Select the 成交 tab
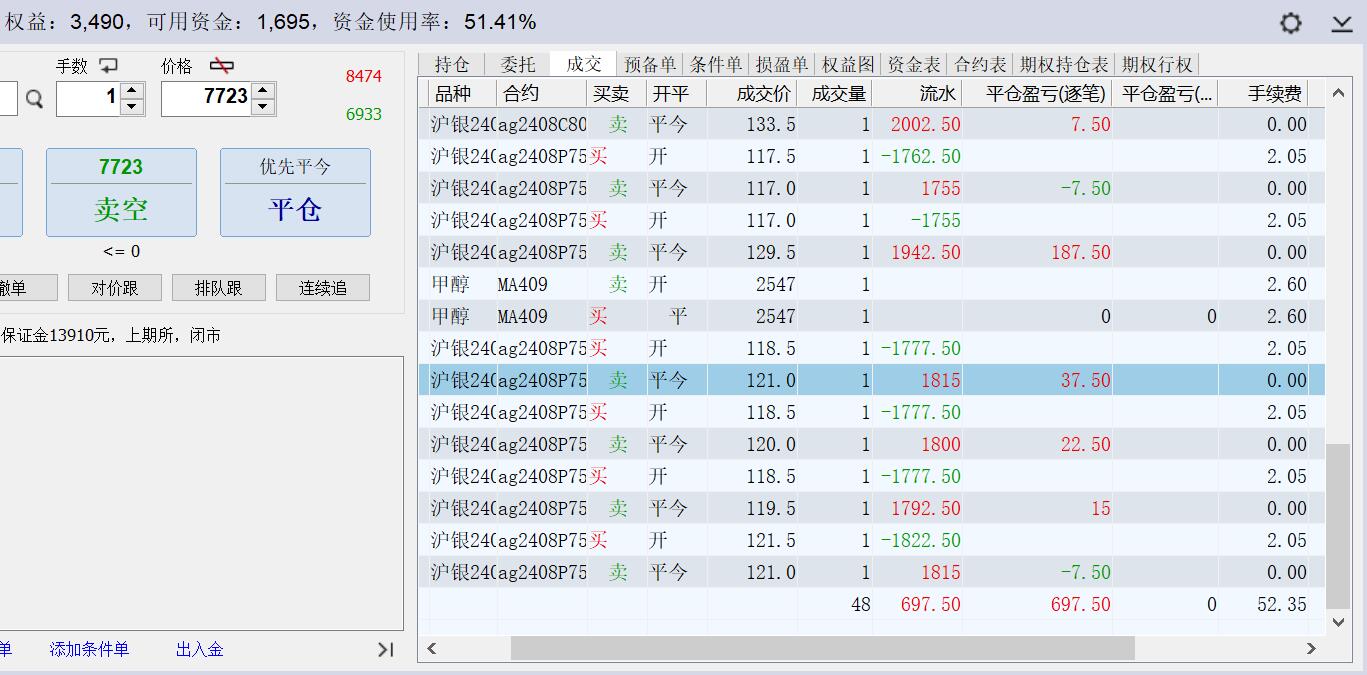 (x=584, y=64)
